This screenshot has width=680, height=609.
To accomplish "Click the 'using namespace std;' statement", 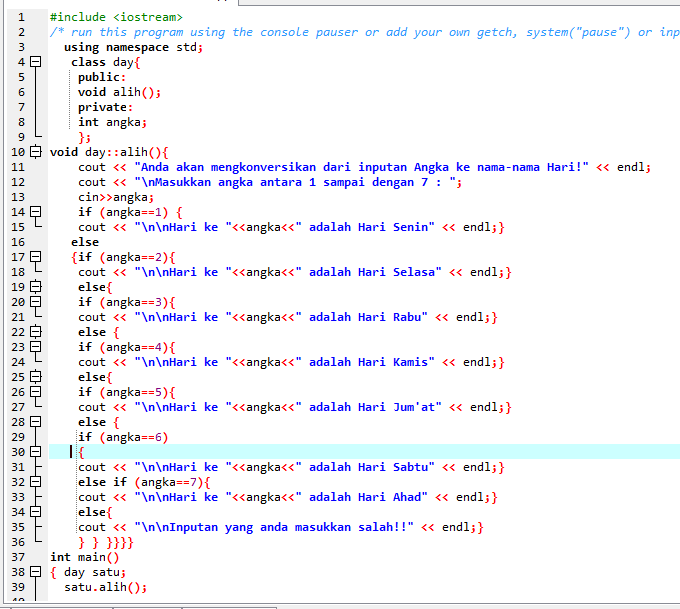I will pyautogui.click(x=134, y=47).
